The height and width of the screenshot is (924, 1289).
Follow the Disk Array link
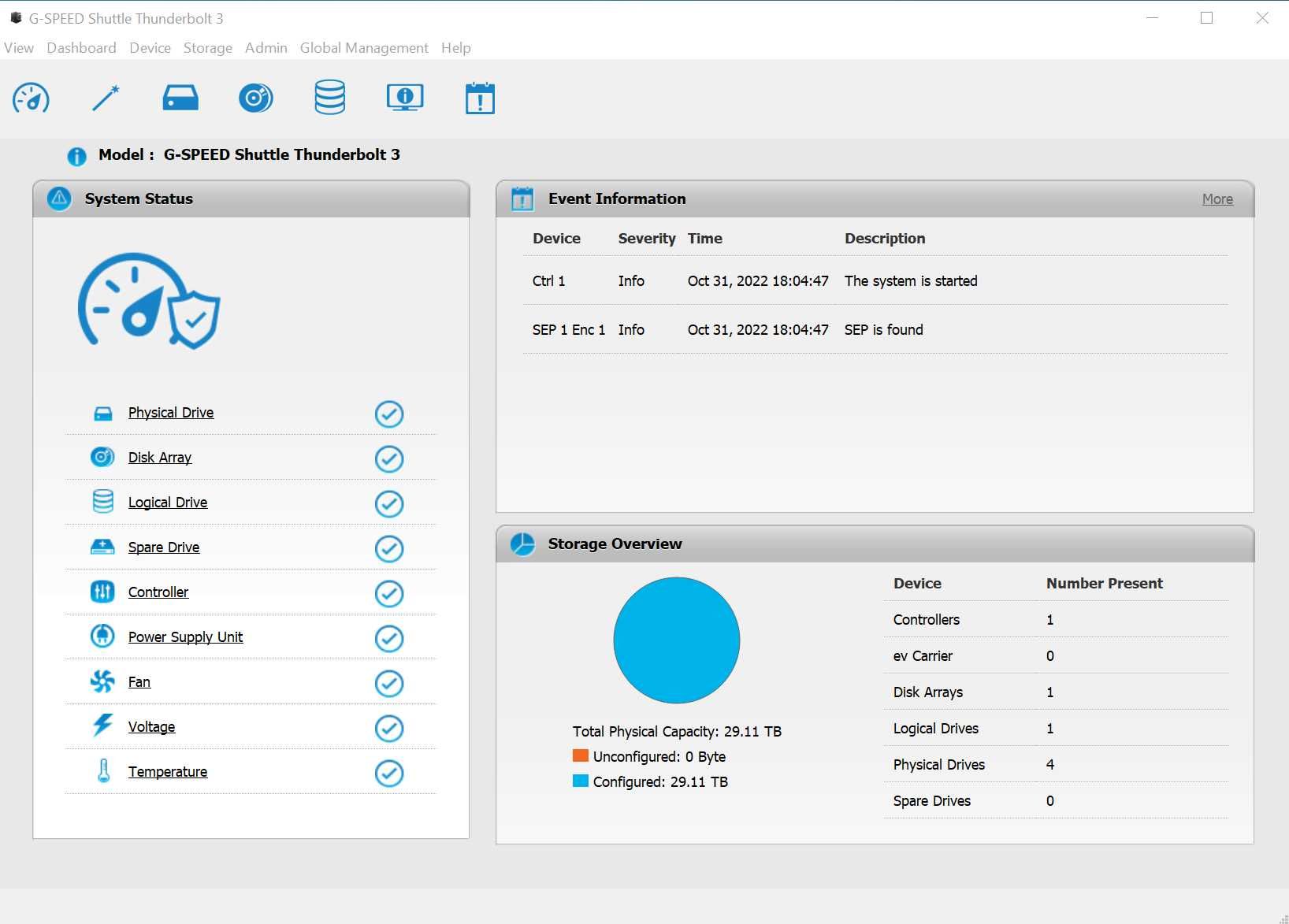[x=160, y=458]
